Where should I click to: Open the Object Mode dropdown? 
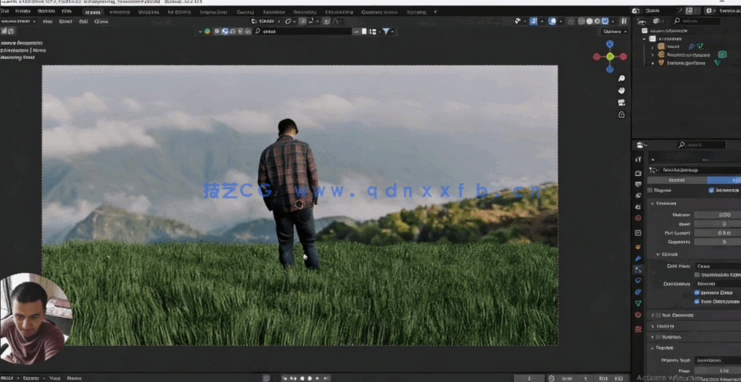(19, 21)
